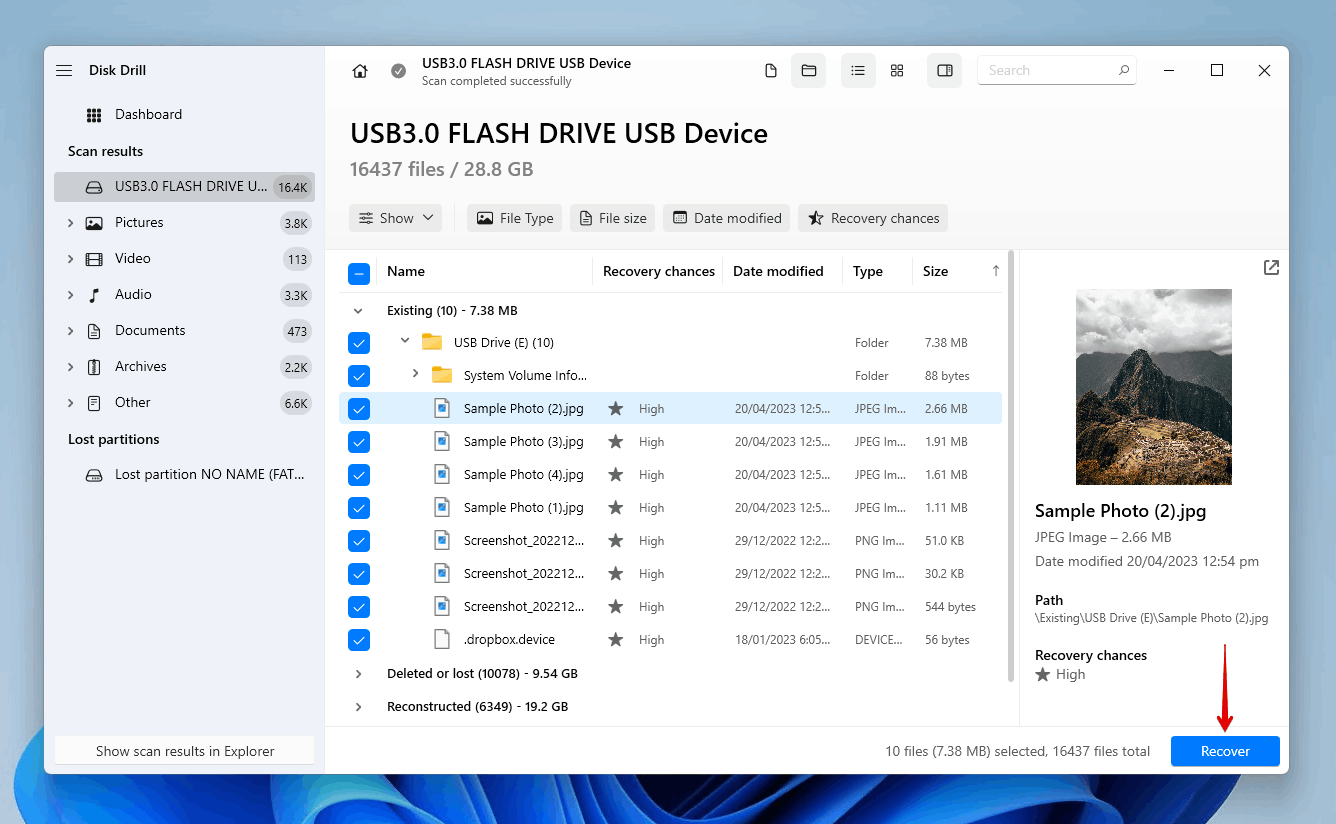
Task: Switch to folder view icon in toolbar
Action: 809,71
